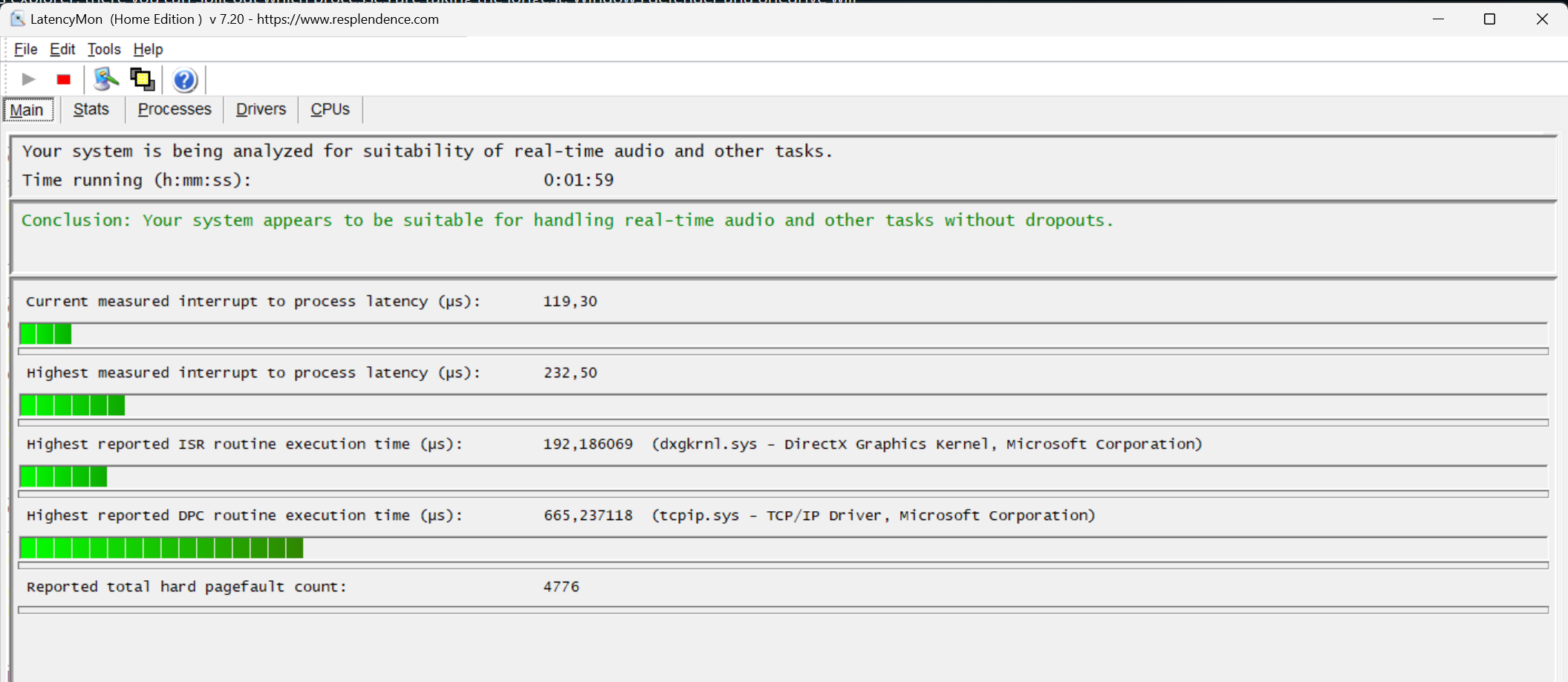Image resolution: width=1568 pixels, height=682 pixels.
Task: Open help via blue question mark icon
Action: point(184,79)
